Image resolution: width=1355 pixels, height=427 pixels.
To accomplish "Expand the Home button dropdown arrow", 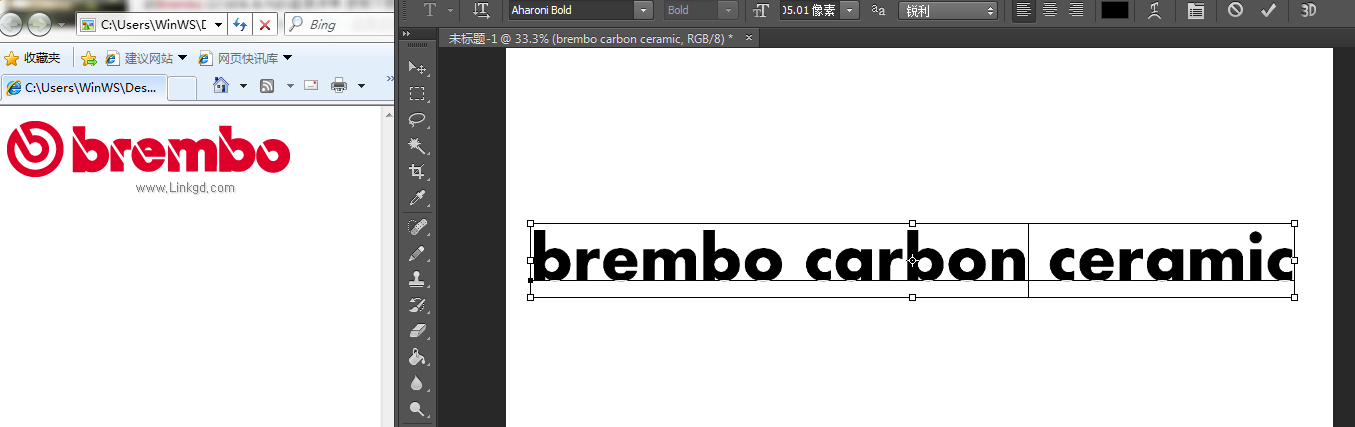I will coord(243,86).
